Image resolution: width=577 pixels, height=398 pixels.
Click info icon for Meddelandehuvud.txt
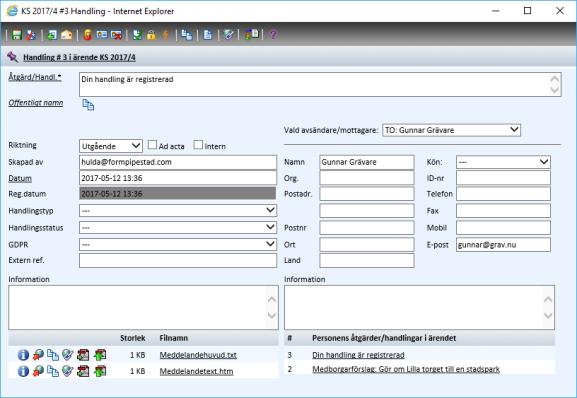pyautogui.click(x=23, y=355)
